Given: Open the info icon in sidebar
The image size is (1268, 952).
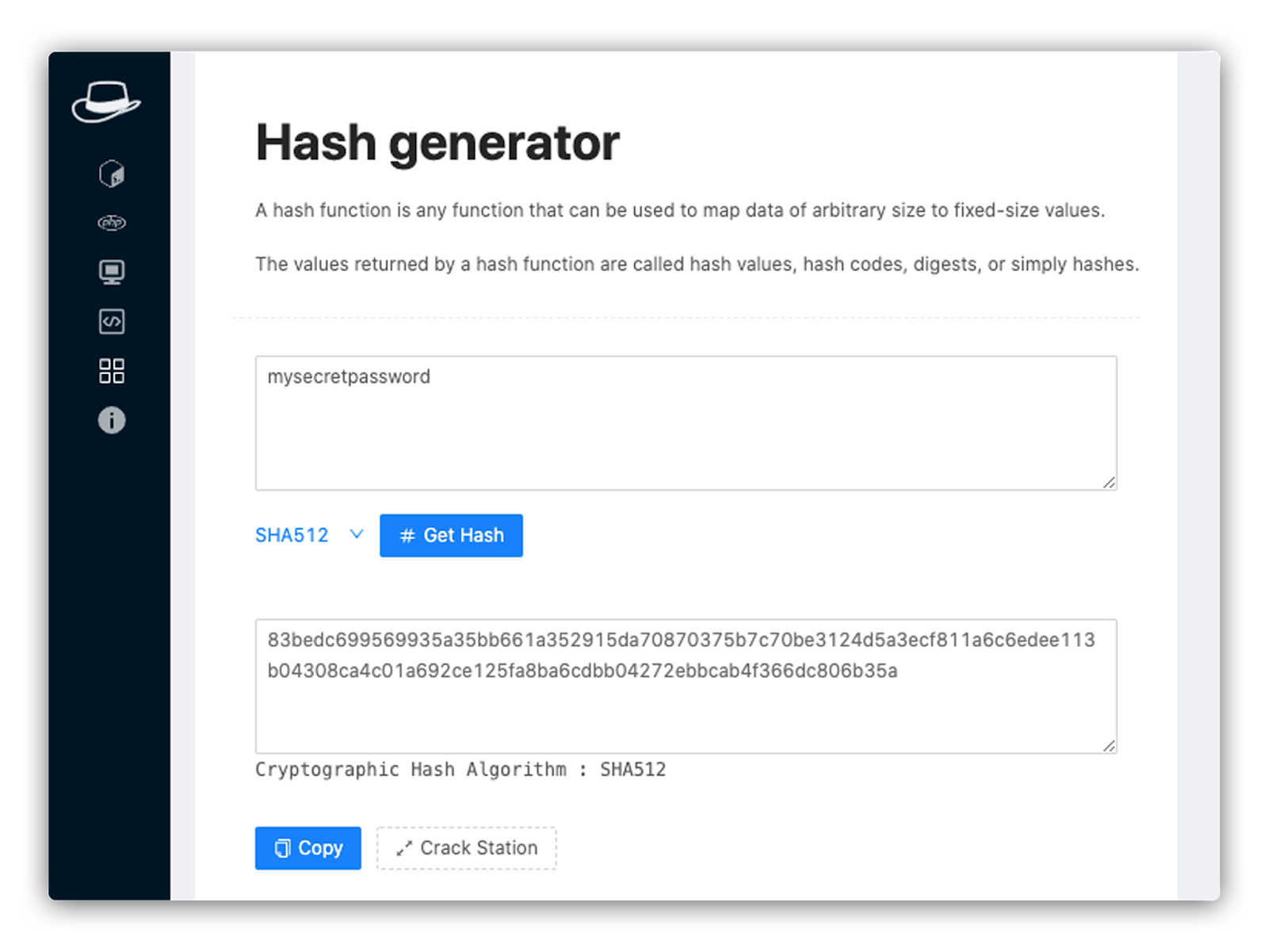Looking at the screenshot, I should click(112, 420).
